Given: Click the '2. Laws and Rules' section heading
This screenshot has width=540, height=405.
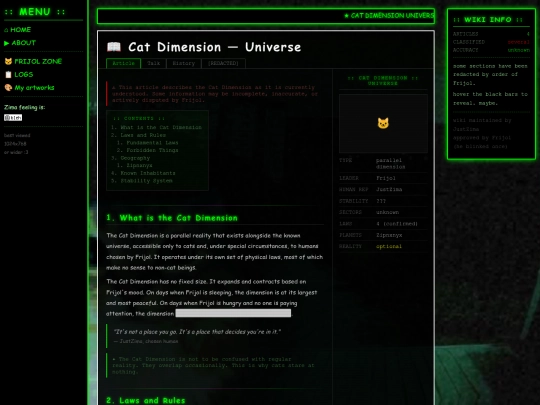Looking at the screenshot, I should point(146,401).
